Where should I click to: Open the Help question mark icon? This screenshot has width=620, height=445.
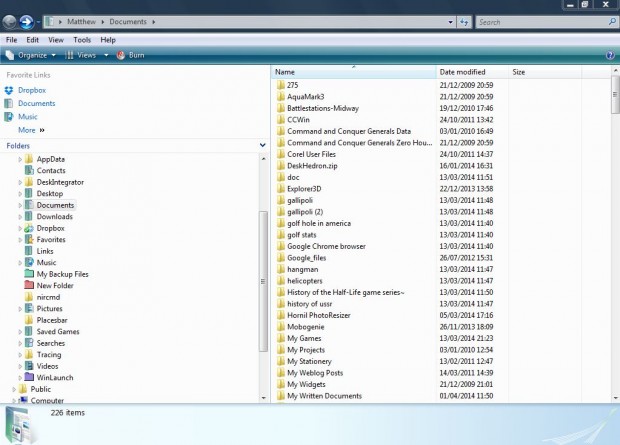click(x=610, y=56)
